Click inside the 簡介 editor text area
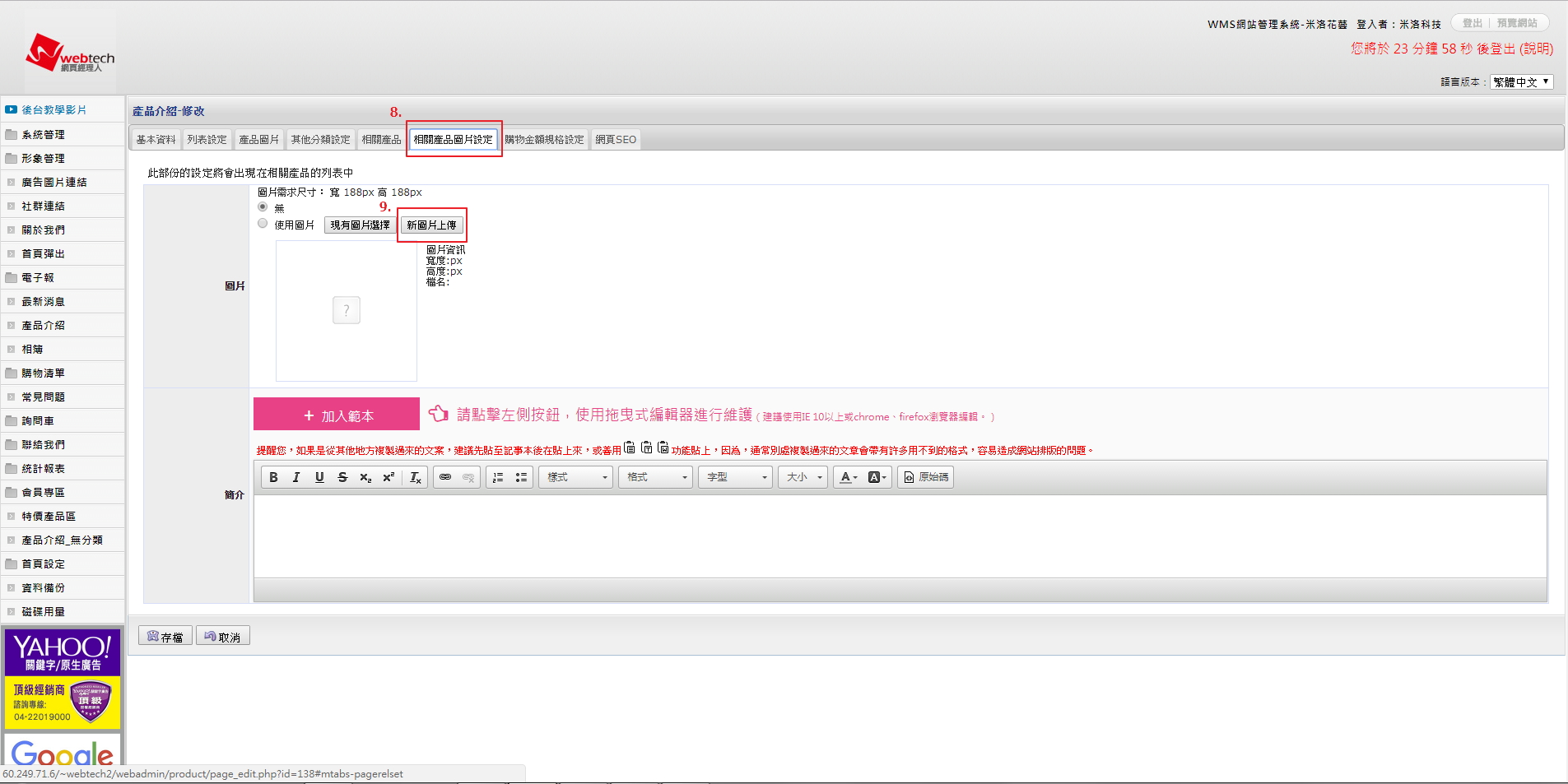The width and height of the screenshot is (1568, 784). (x=900, y=536)
